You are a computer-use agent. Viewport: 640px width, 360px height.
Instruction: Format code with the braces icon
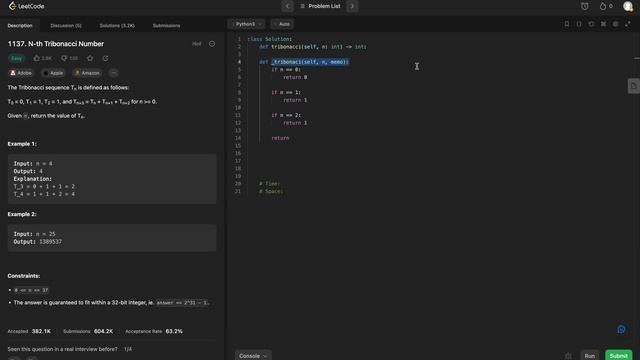tap(579, 24)
